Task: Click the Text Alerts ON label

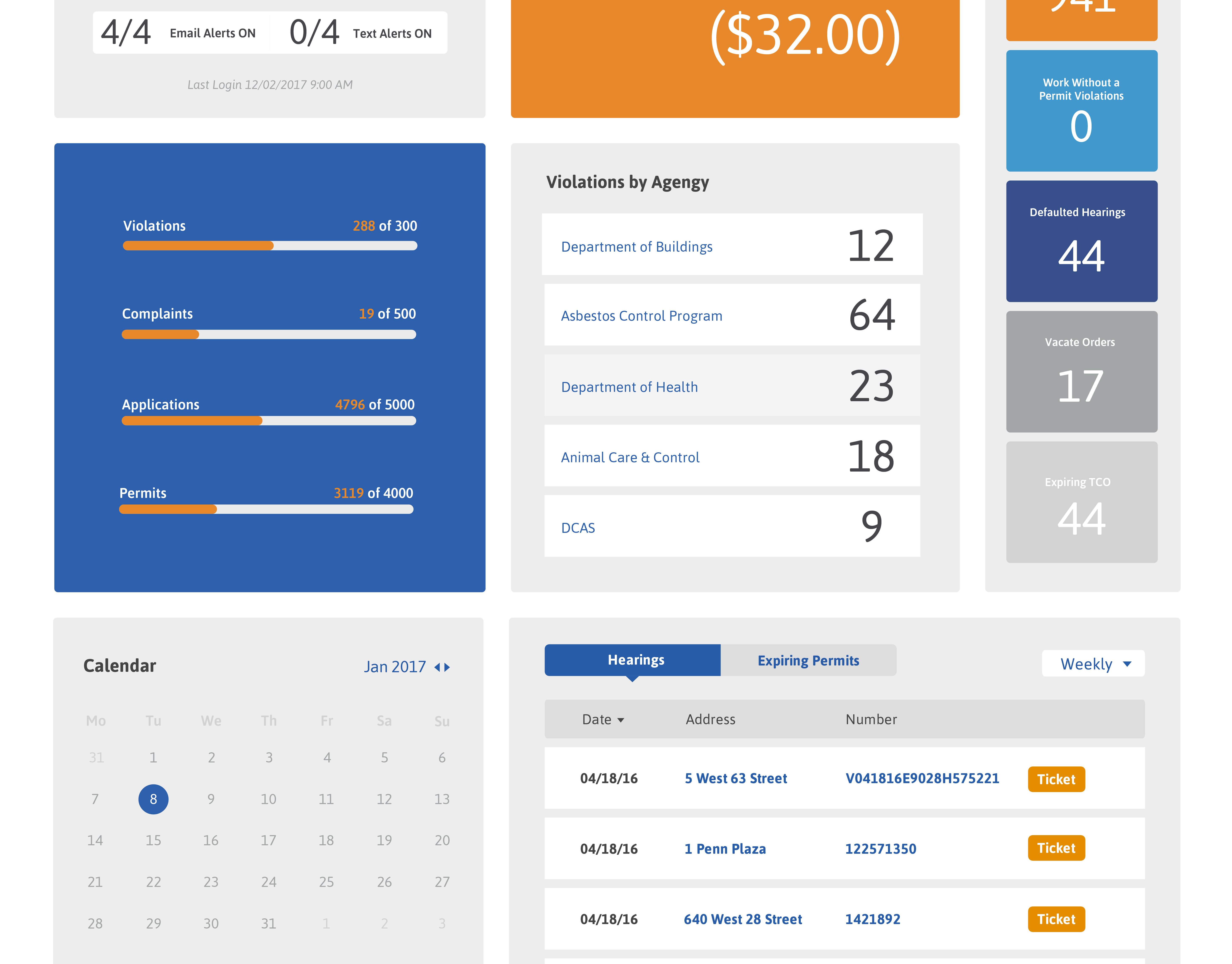Action: point(392,34)
